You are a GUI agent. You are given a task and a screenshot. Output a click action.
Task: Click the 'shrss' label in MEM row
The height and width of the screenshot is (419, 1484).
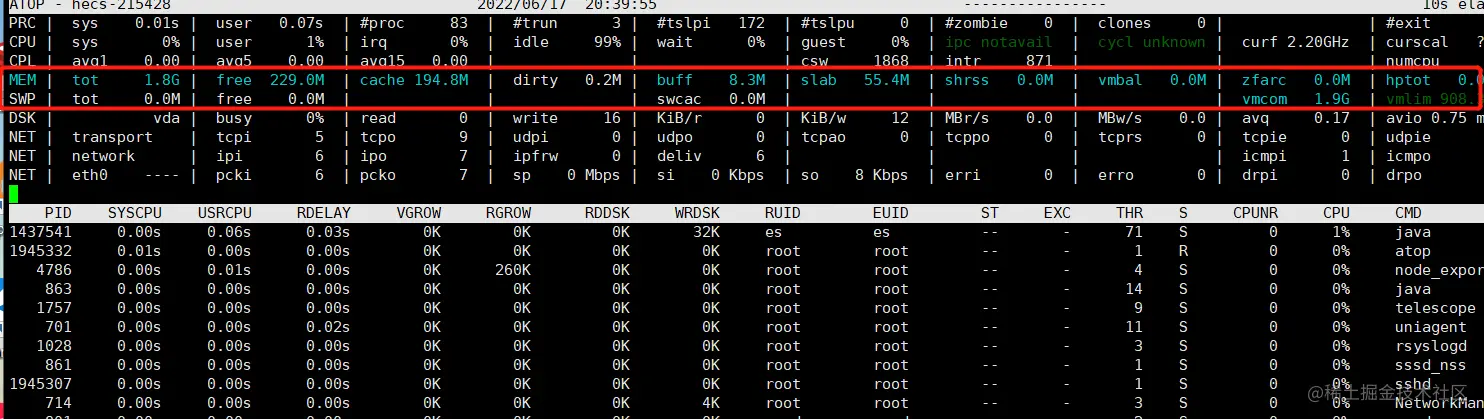pos(965,80)
